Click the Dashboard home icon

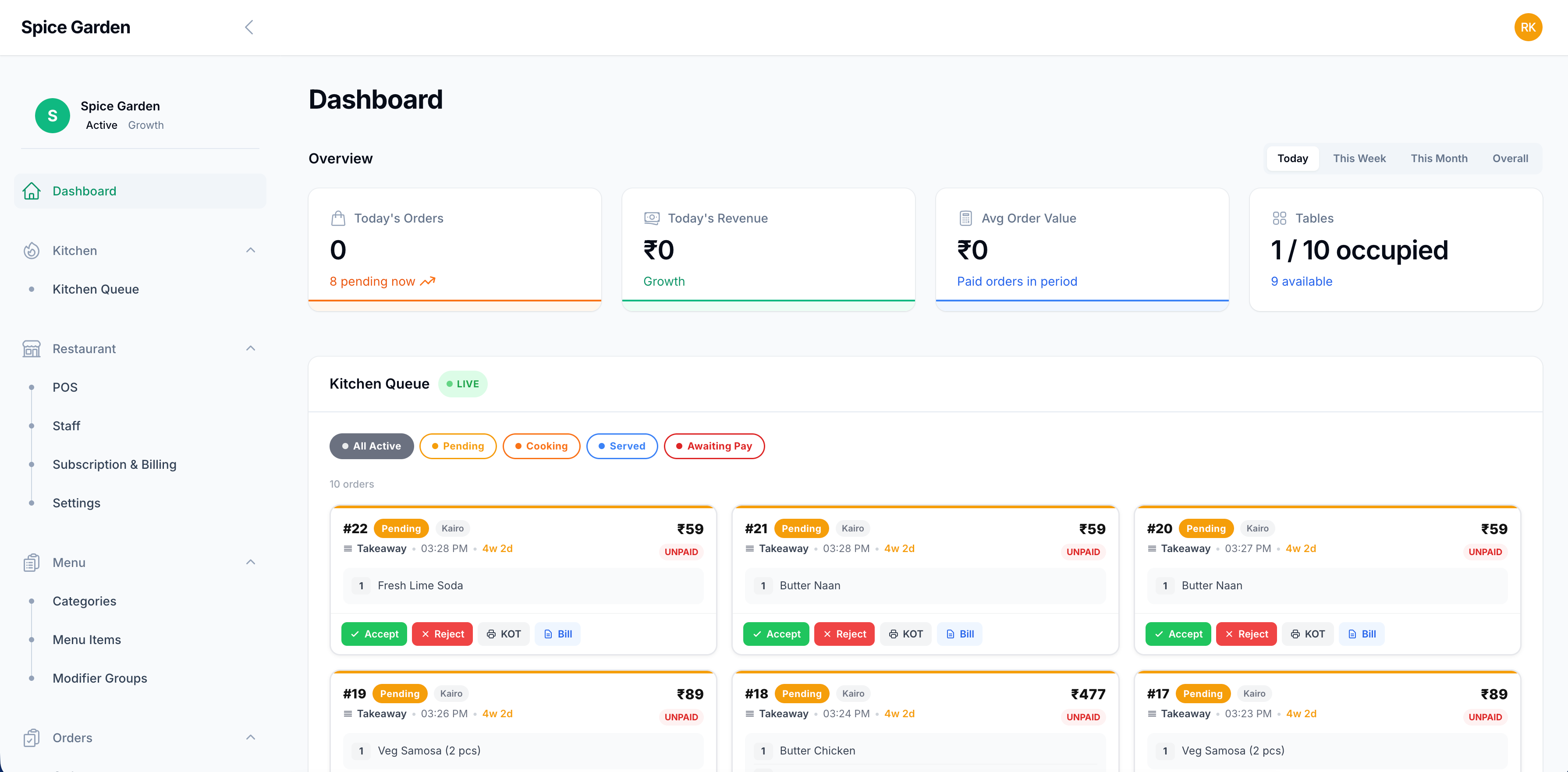(x=31, y=191)
